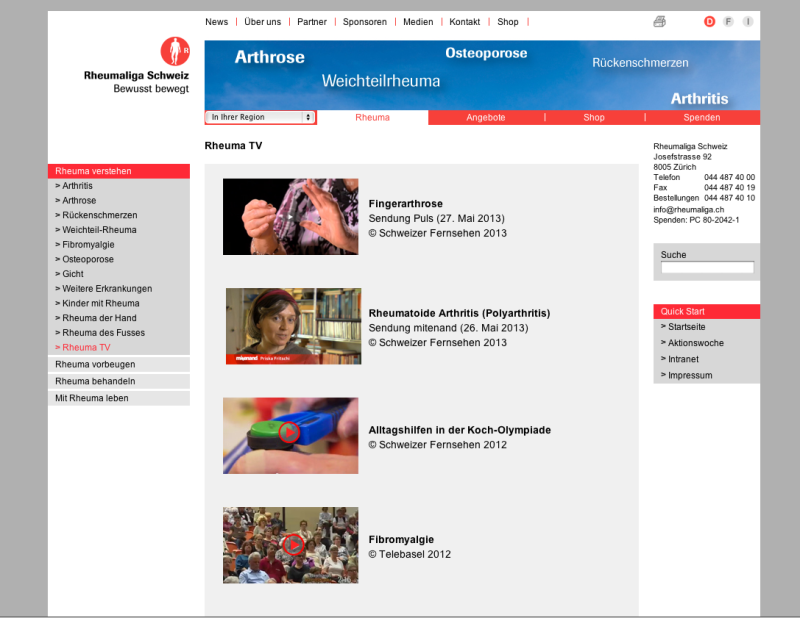Open the 'In Ihrer Region' dropdown

260,117
